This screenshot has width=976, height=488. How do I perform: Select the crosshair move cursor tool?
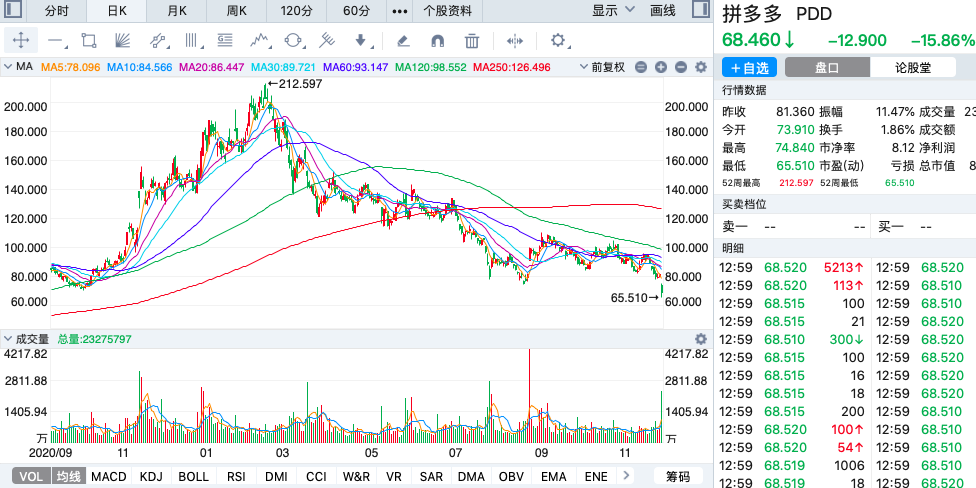pyautogui.click(x=21, y=41)
